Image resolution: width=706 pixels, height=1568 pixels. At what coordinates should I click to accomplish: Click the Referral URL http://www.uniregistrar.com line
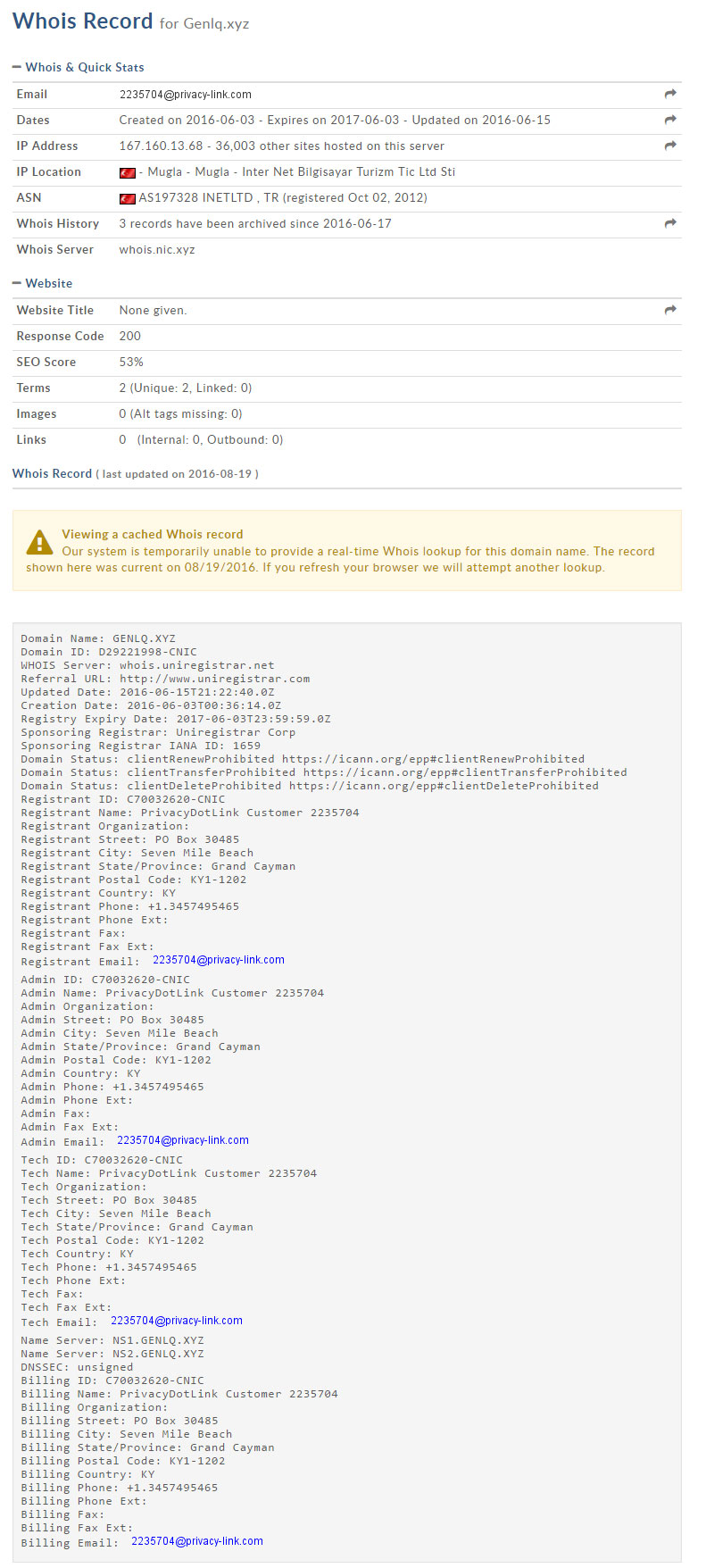pos(165,679)
